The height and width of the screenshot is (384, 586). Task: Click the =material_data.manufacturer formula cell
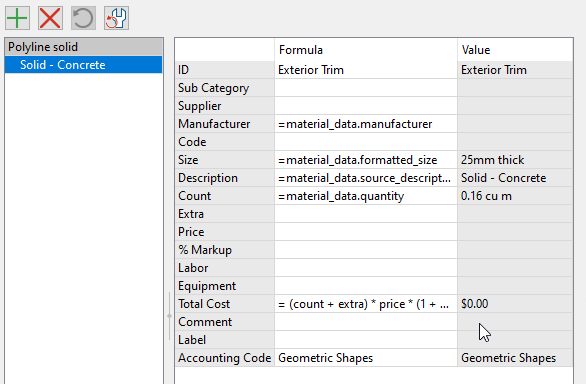(x=366, y=124)
